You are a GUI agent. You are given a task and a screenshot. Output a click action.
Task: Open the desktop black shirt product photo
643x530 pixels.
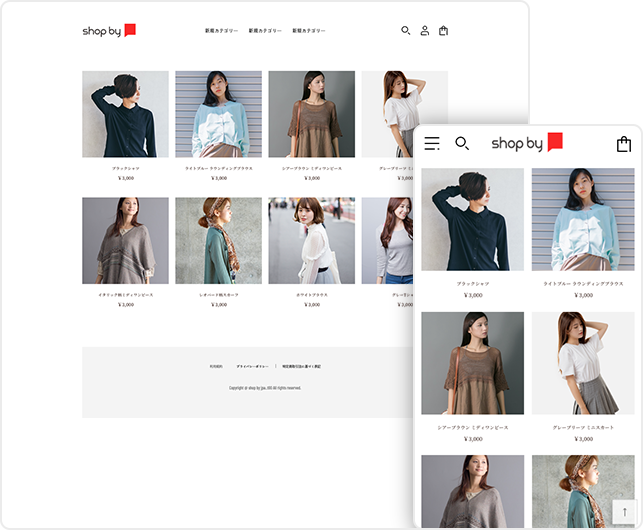pos(125,114)
